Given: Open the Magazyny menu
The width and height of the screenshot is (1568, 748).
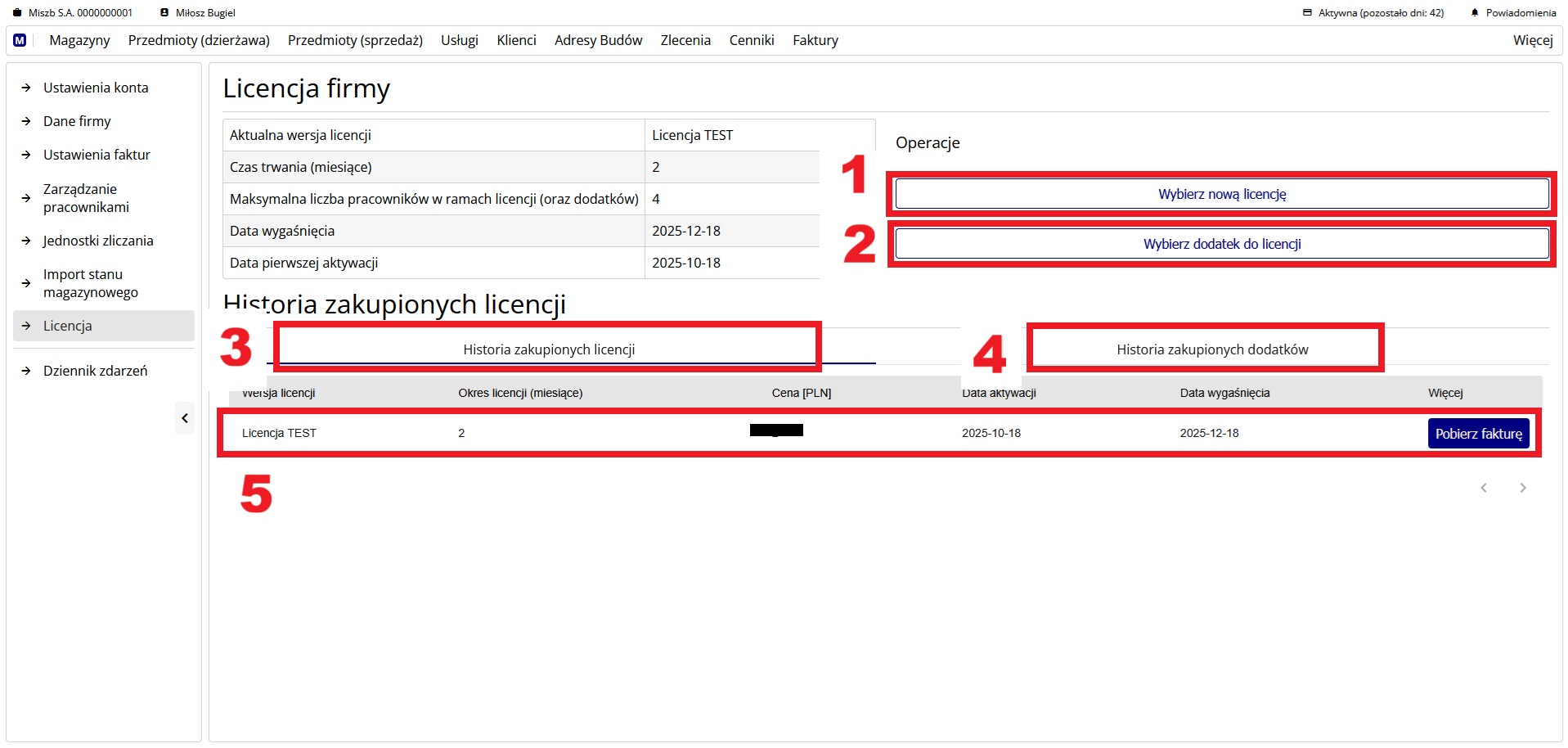Looking at the screenshot, I should pos(79,40).
